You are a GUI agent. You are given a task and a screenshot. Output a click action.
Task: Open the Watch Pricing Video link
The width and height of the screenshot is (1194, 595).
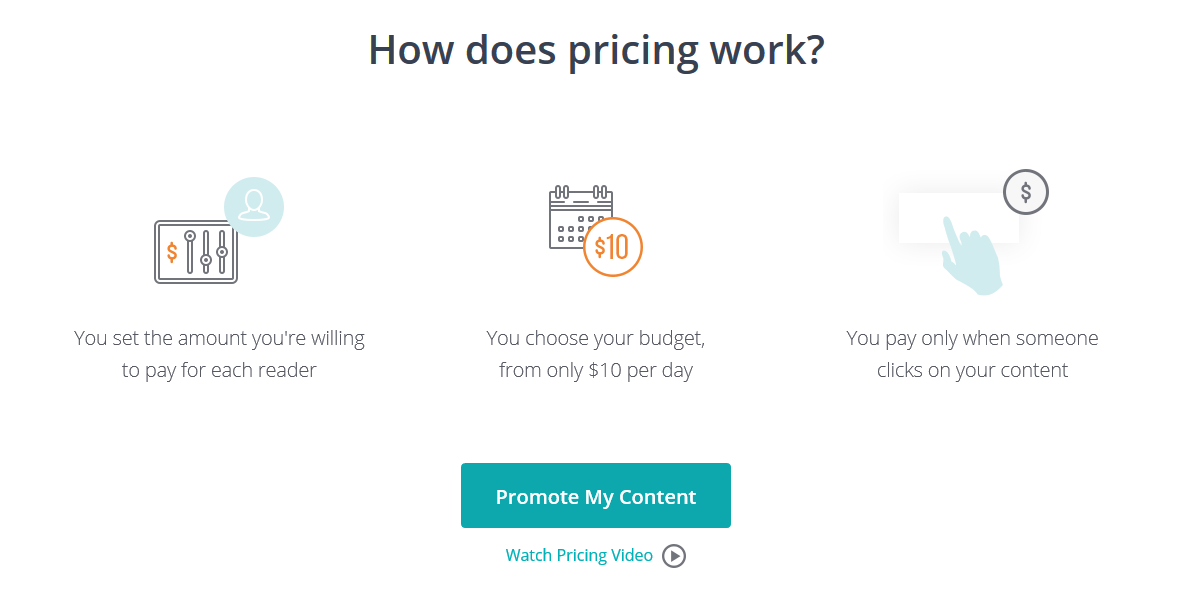tap(579, 555)
